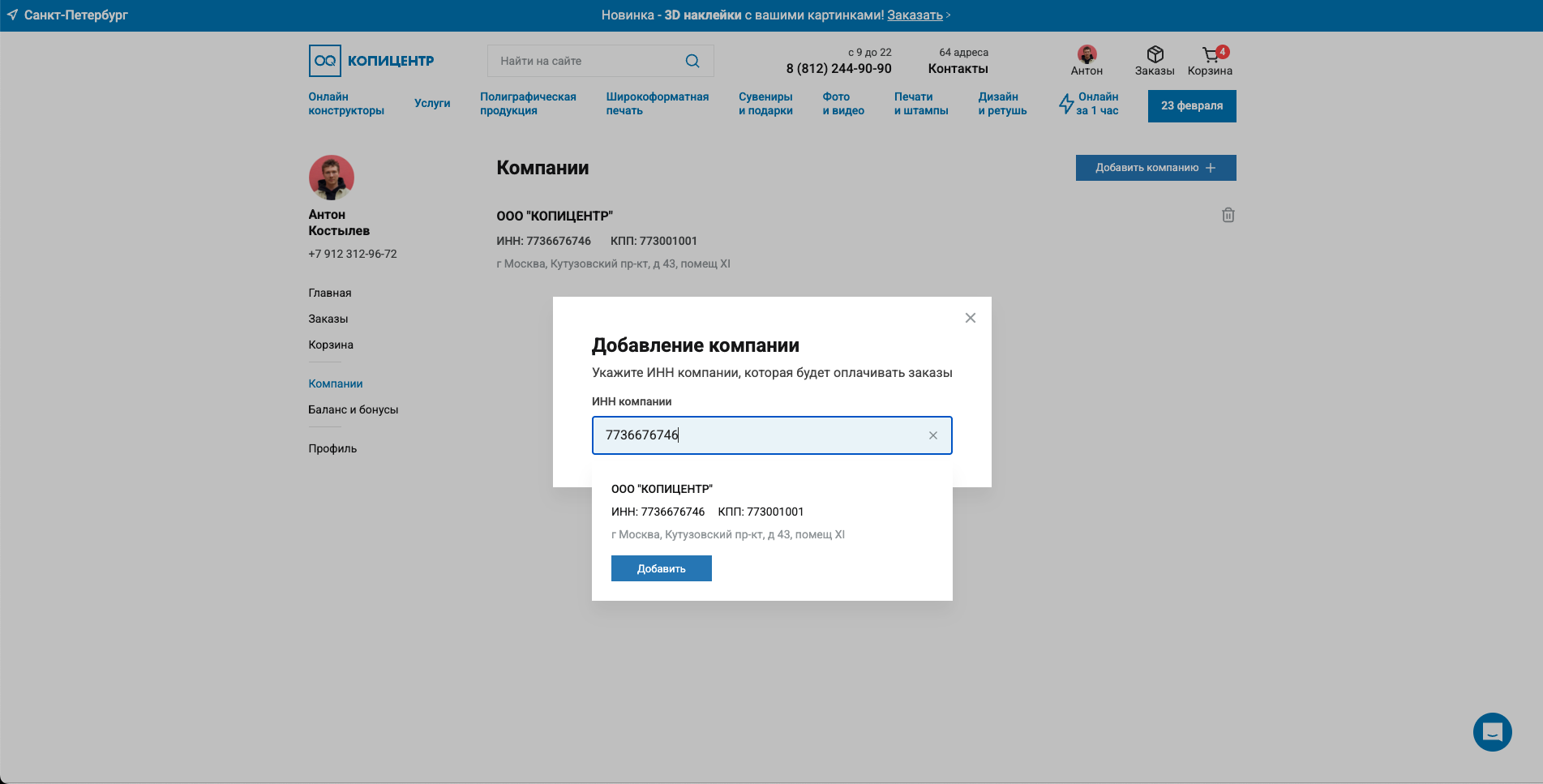The image size is (1543, 784).
Task: Go to Баланс и бонусы section
Action: click(x=353, y=409)
